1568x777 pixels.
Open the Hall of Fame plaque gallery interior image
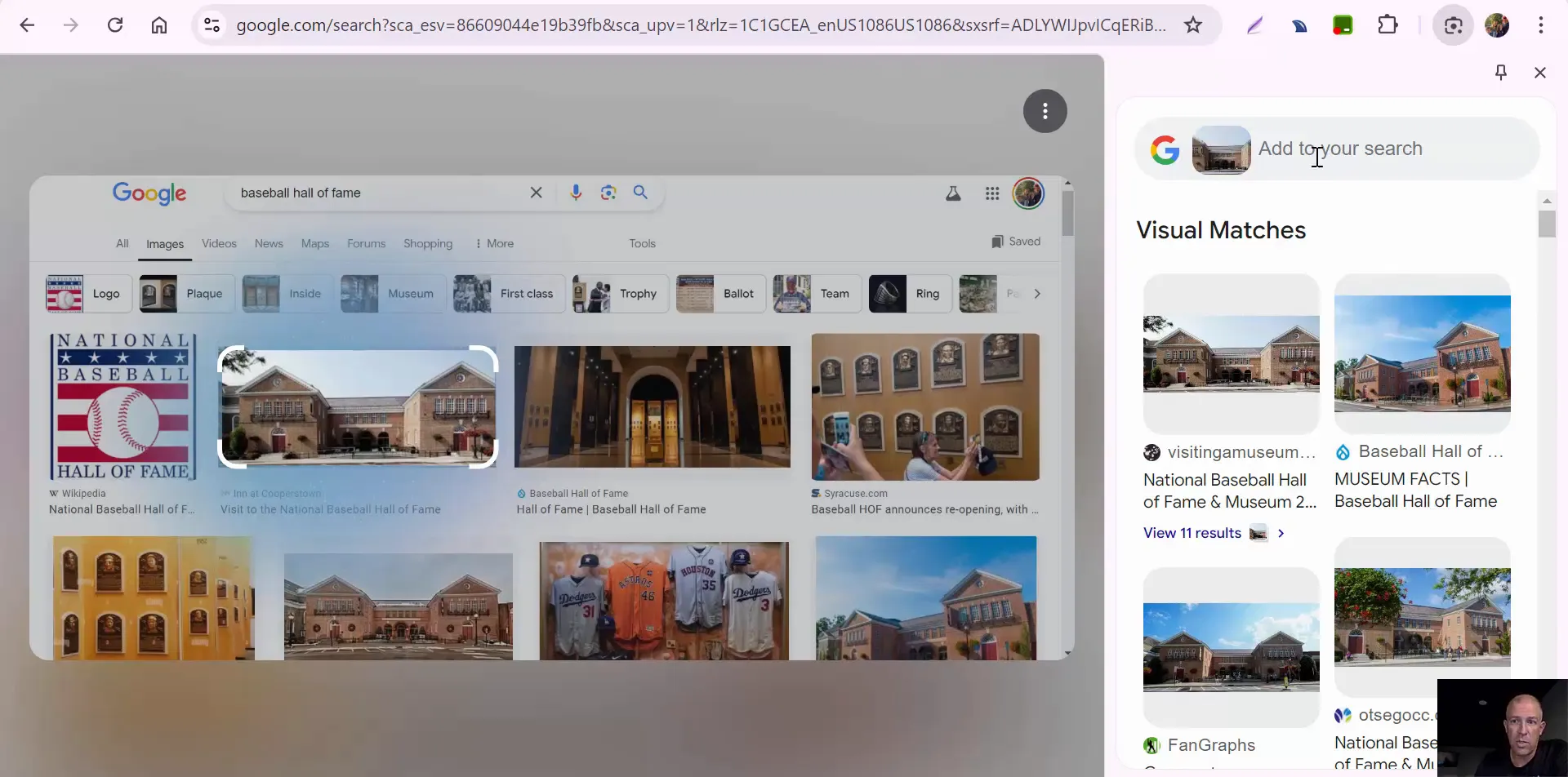653,406
